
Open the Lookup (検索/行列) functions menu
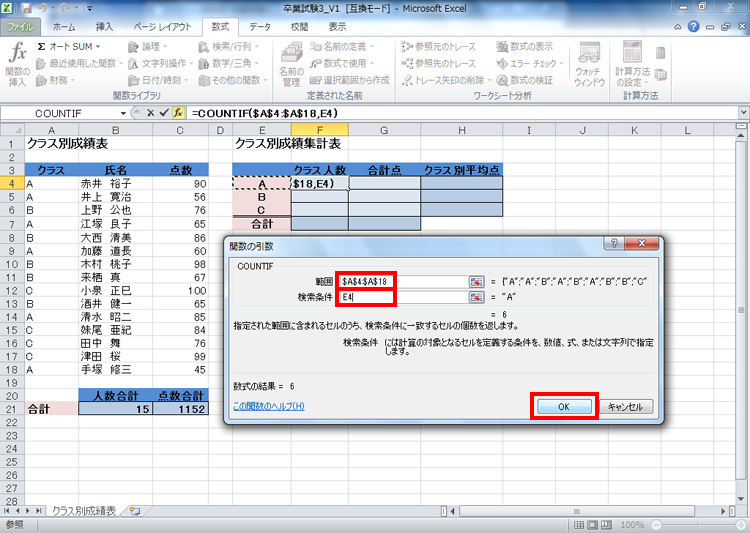pos(229,47)
